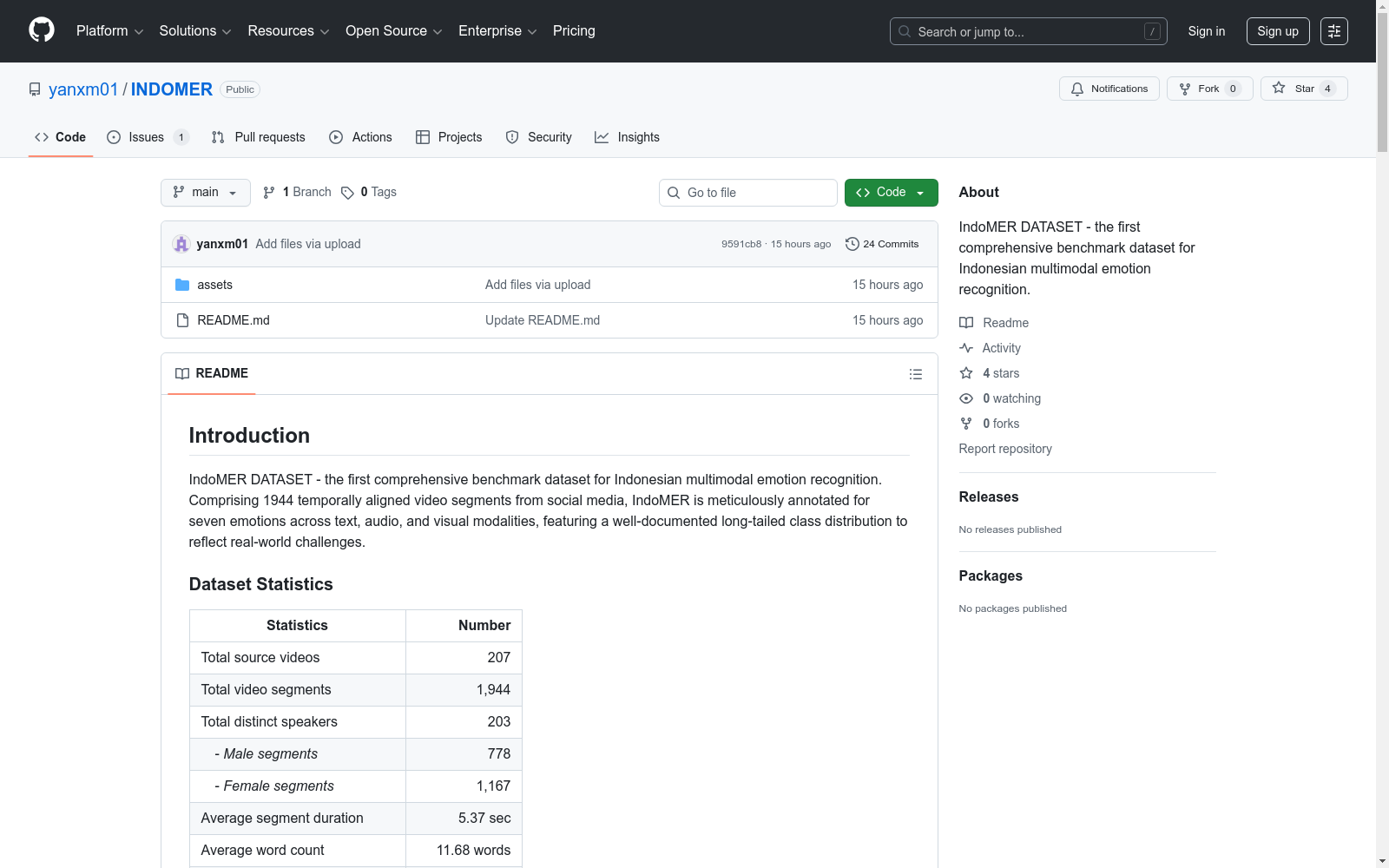Viewport: 1389px width, 868px height.
Task: Switch to the Issues tab
Action: point(147,137)
